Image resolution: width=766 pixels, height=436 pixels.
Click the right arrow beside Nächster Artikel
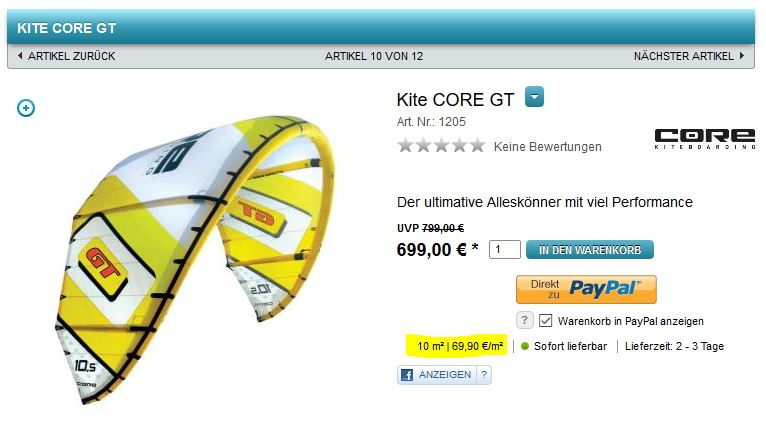click(742, 56)
